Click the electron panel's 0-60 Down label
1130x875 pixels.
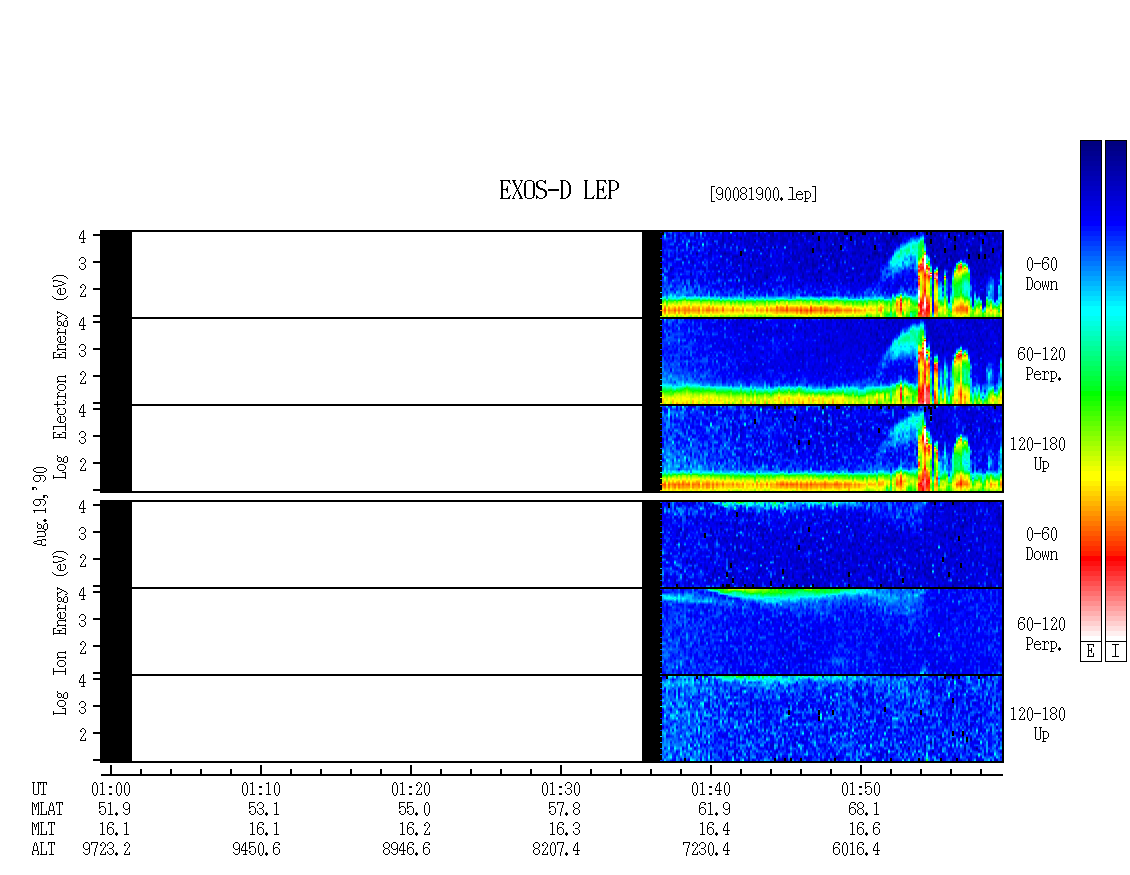click(1042, 275)
